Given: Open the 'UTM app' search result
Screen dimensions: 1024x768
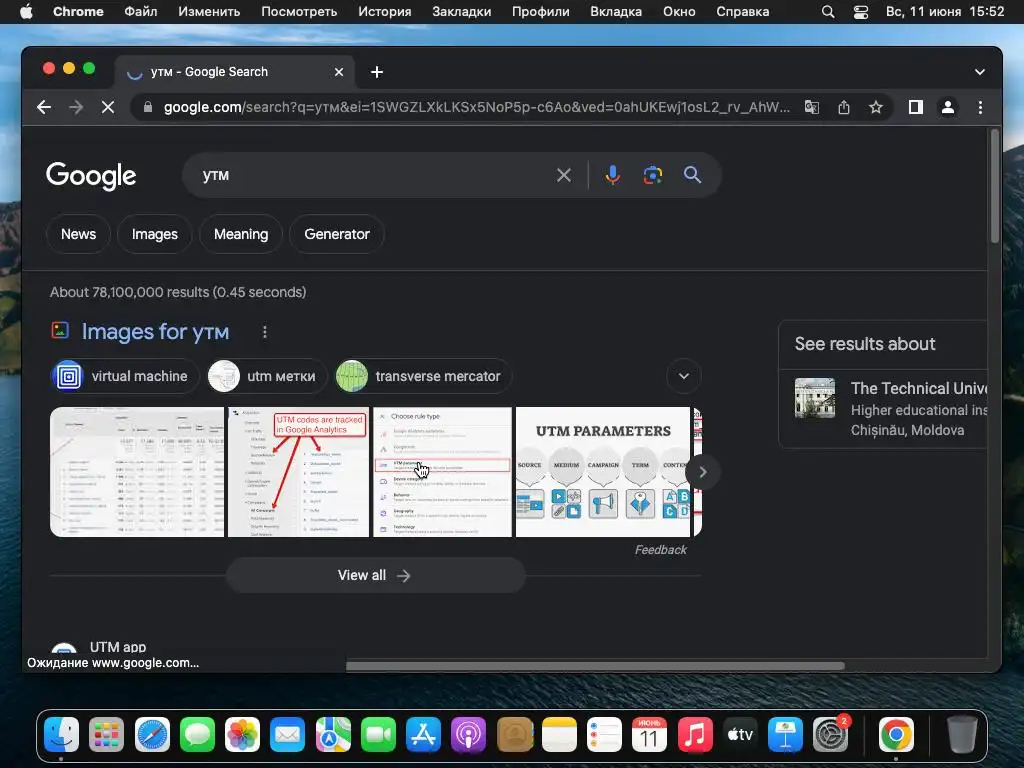Looking at the screenshot, I should (118, 647).
